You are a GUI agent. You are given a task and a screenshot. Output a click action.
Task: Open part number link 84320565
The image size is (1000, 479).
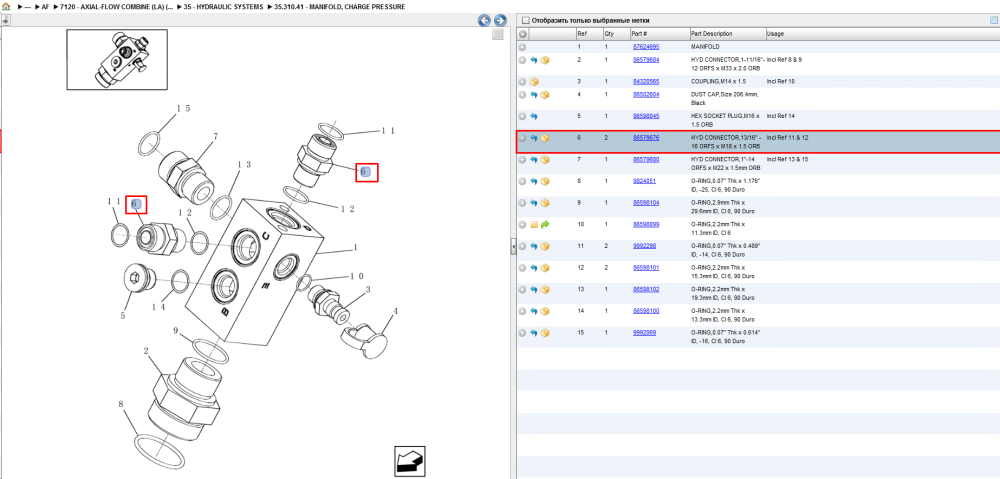(x=645, y=82)
